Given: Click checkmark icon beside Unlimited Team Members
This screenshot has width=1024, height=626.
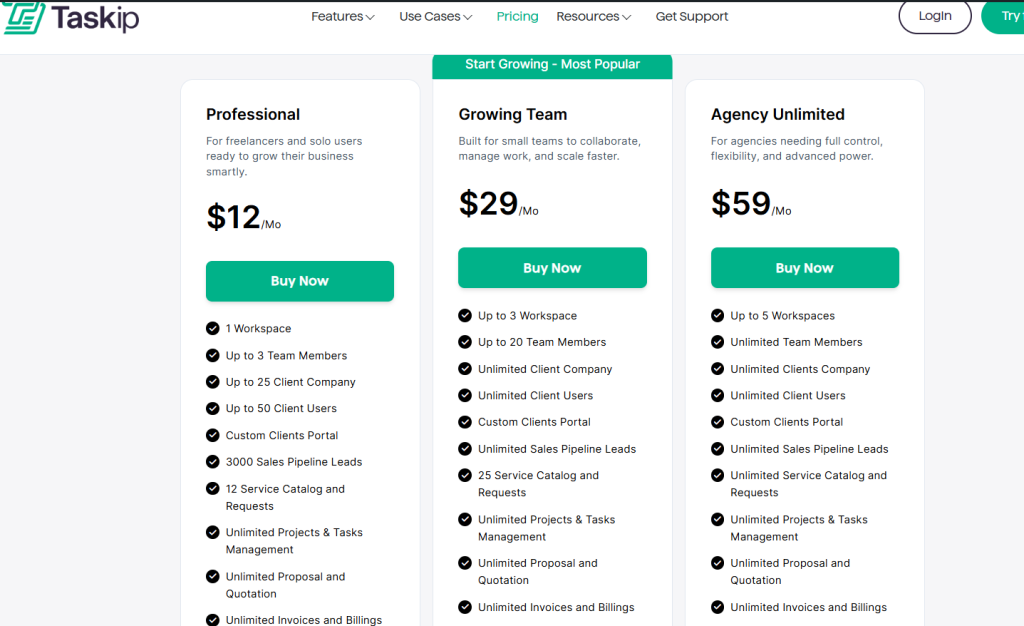Looking at the screenshot, I should coord(717,342).
